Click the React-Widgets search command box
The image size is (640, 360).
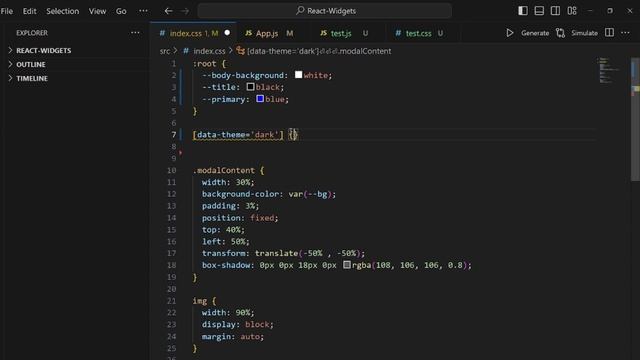325,11
